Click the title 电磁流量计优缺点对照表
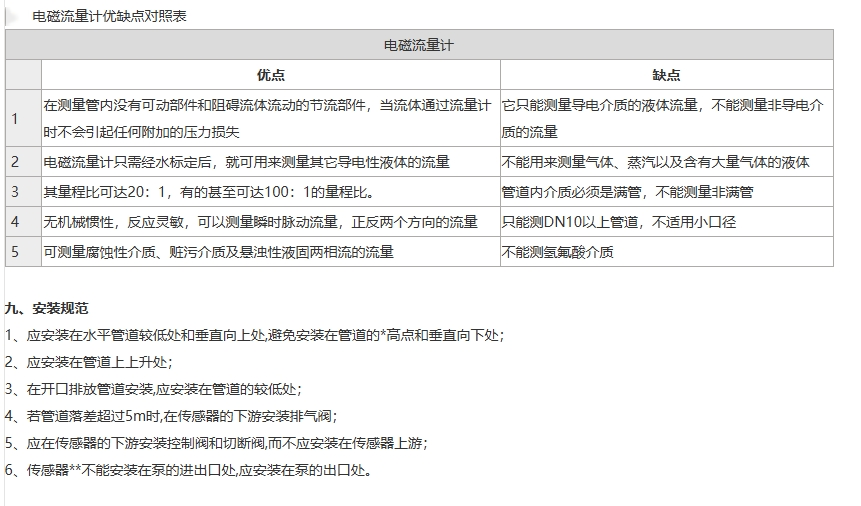Image resolution: width=861 pixels, height=506 pixels. [x=109, y=15]
